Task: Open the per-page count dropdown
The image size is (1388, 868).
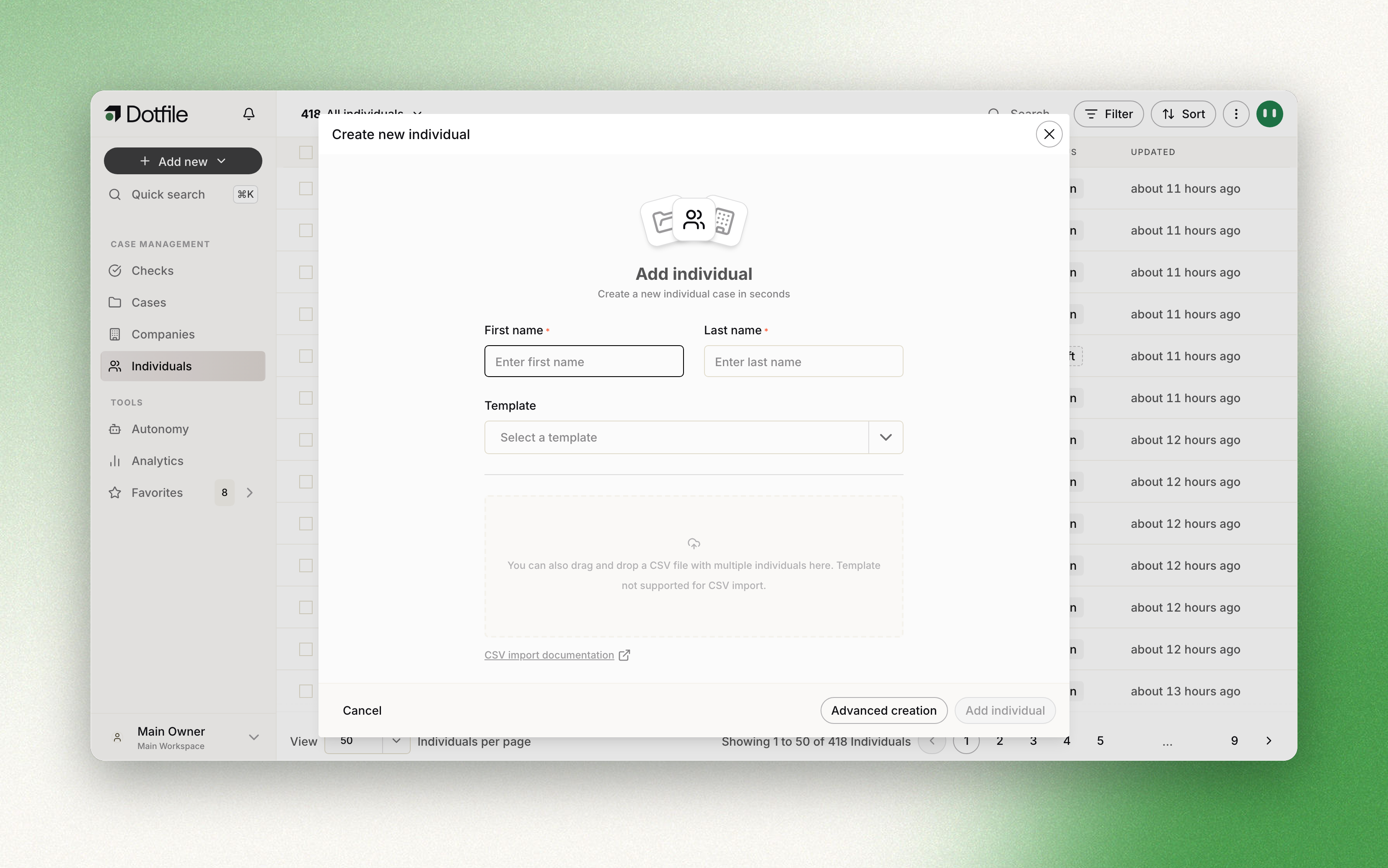Action: coord(367,741)
